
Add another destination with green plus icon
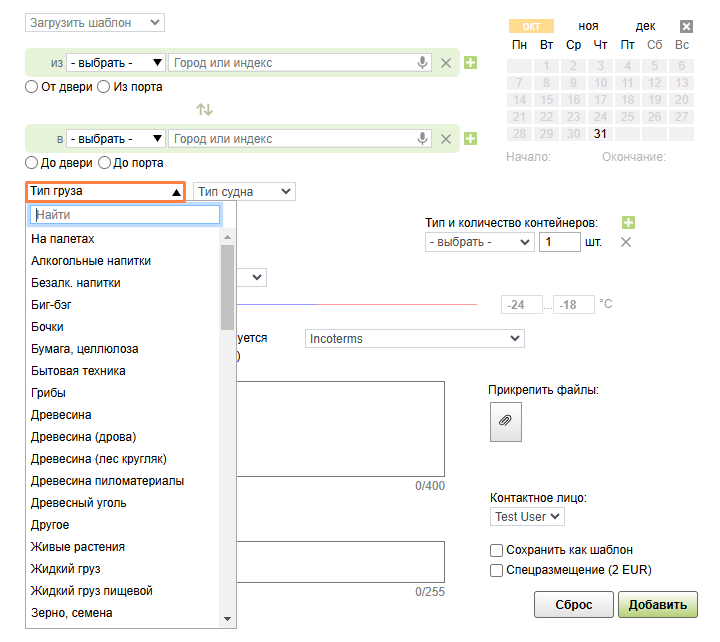471,139
